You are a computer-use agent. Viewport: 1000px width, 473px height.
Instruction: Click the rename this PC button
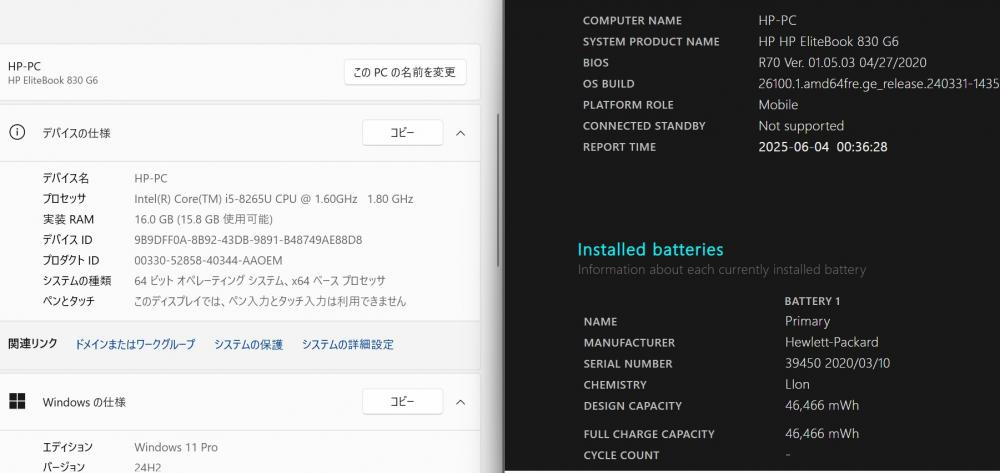405,72
